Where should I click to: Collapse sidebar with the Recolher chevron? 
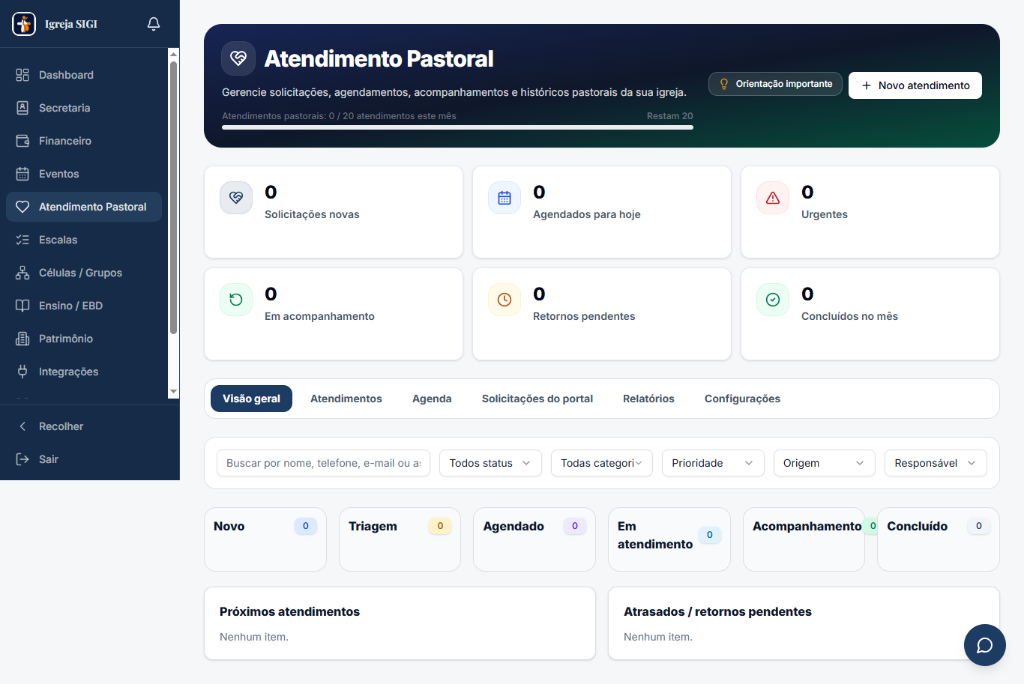[22, 427]
